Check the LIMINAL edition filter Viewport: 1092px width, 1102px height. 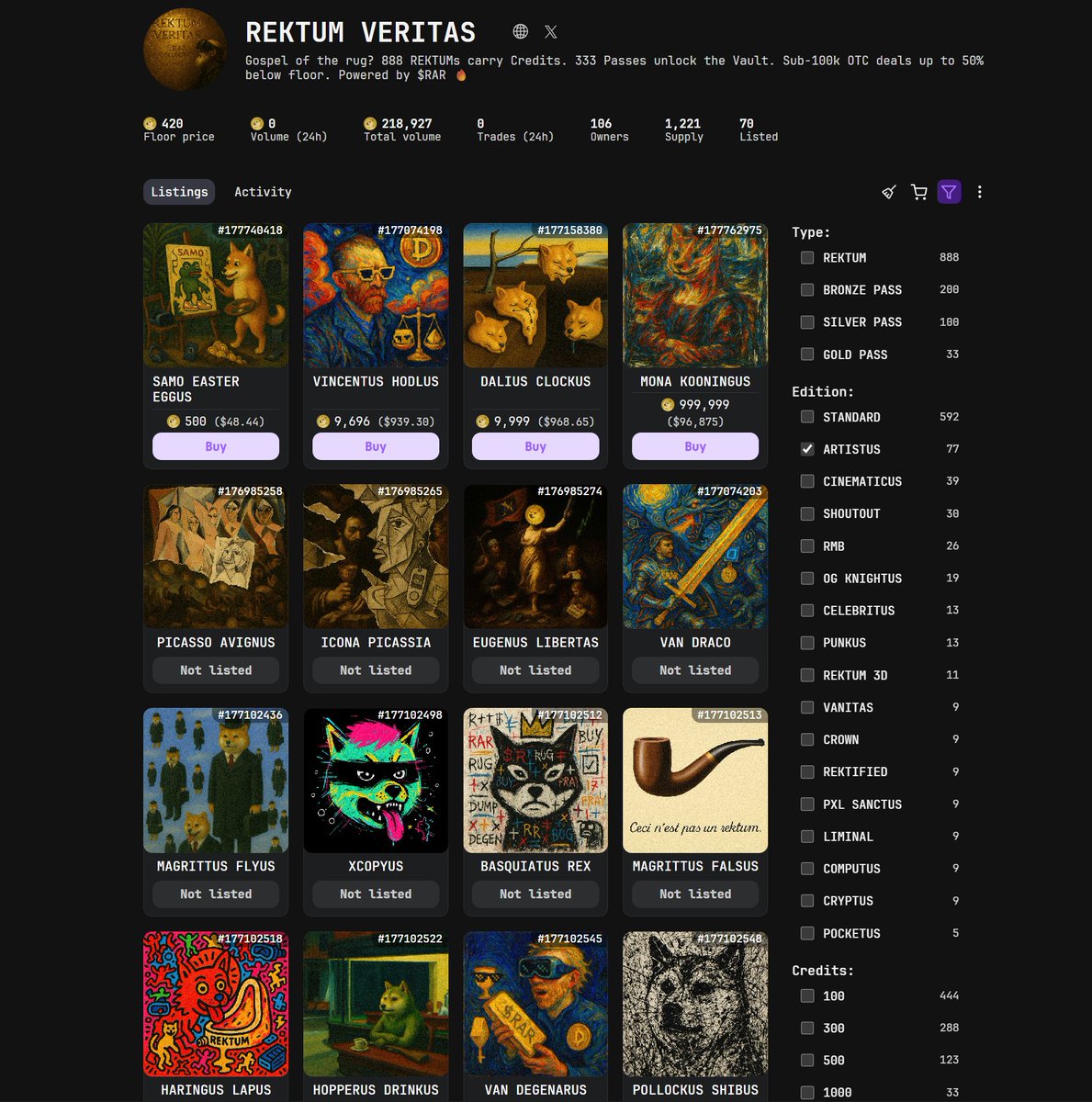point(807,837)
